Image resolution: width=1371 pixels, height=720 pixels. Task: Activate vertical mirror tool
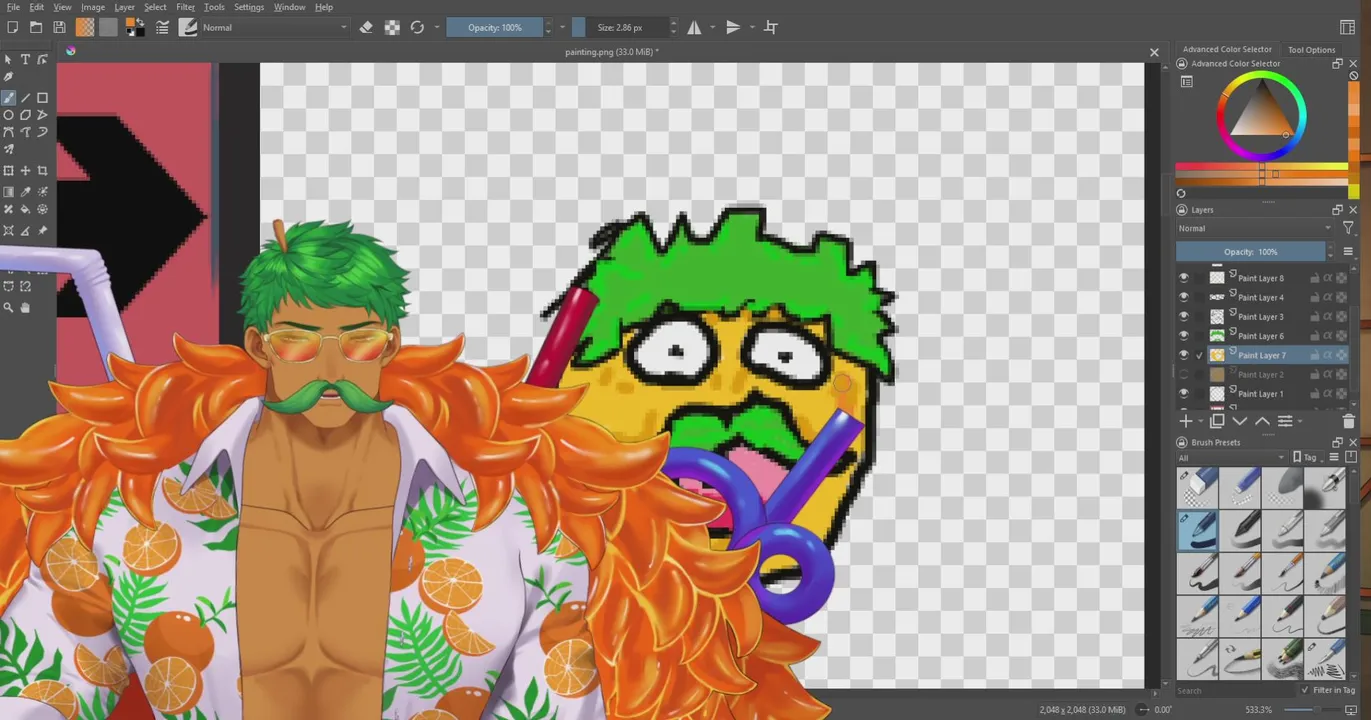tap(733, 28)
